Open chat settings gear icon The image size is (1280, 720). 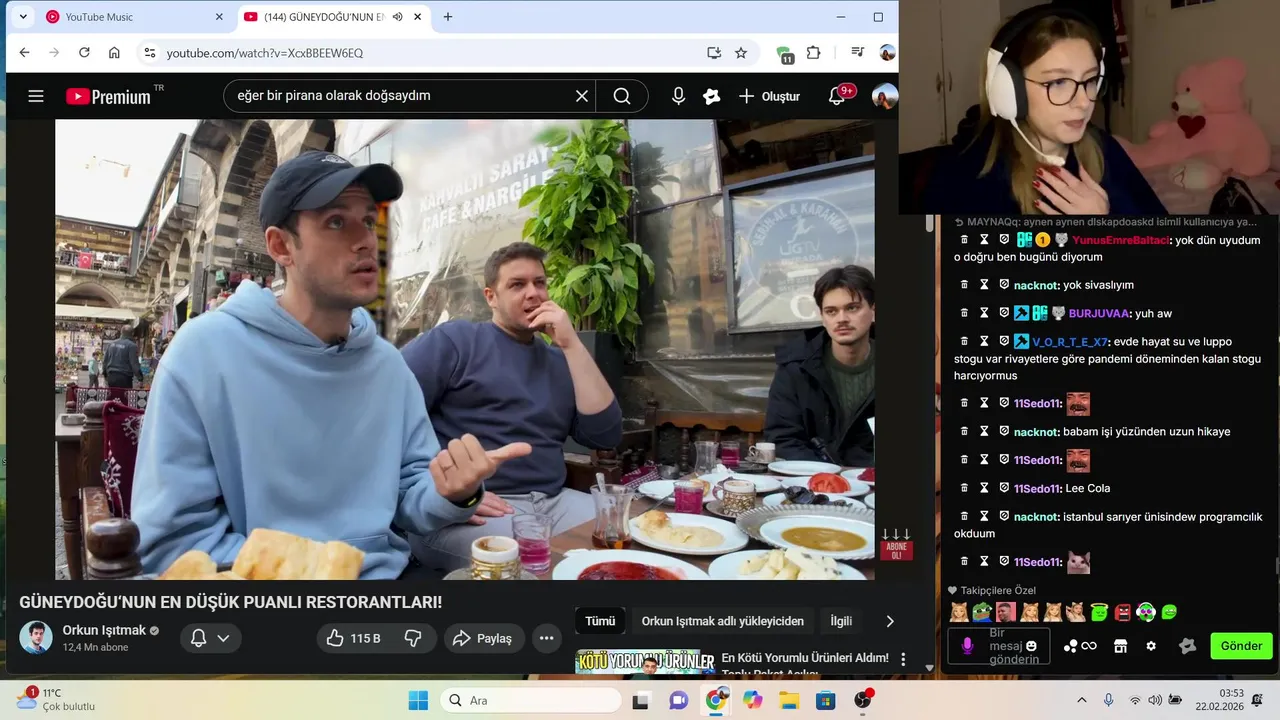click(x=1151, y=646)
